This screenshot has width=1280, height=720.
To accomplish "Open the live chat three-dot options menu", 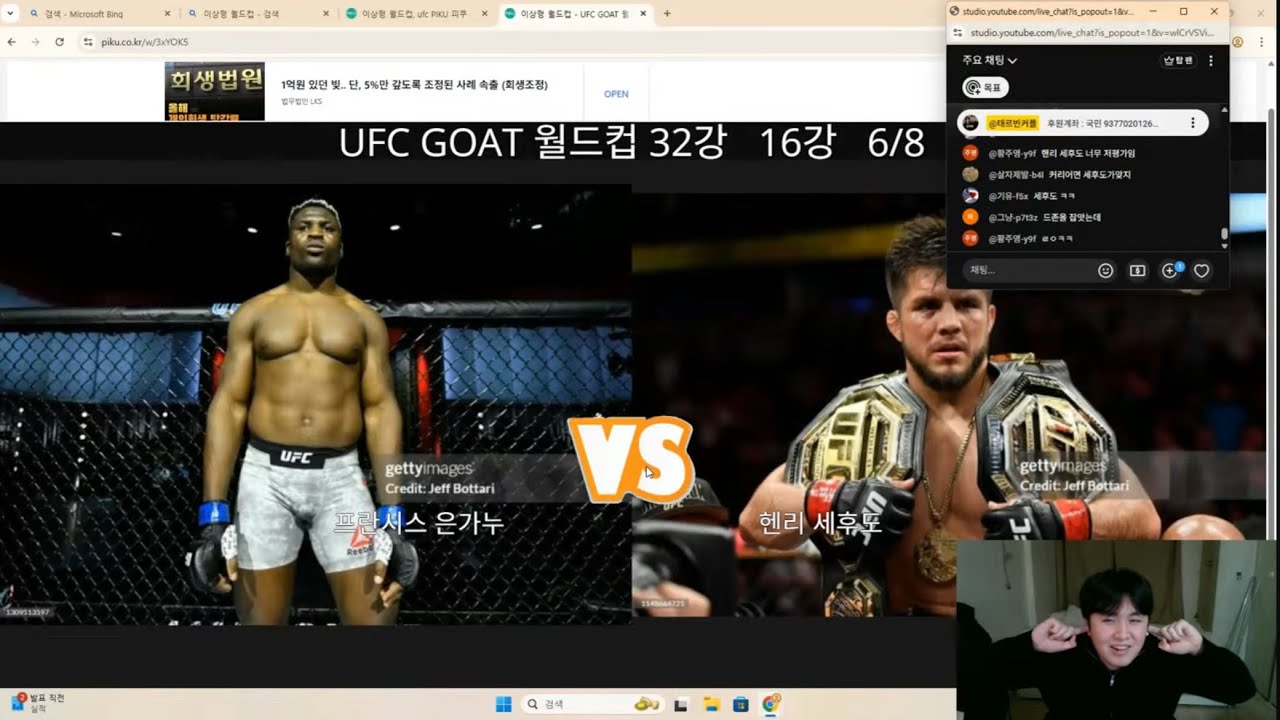I will [x=1211, y=60].
